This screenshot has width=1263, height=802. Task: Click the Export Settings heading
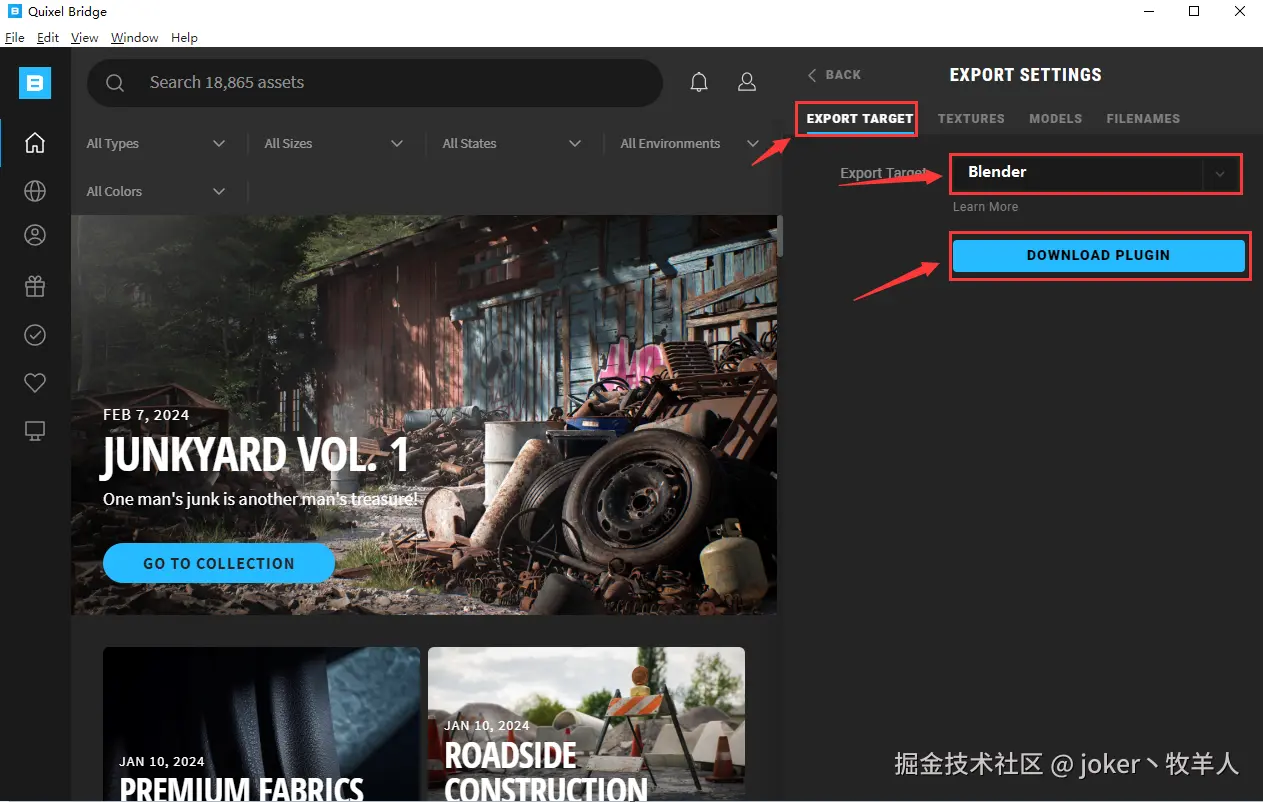[x=1025, y=75]
